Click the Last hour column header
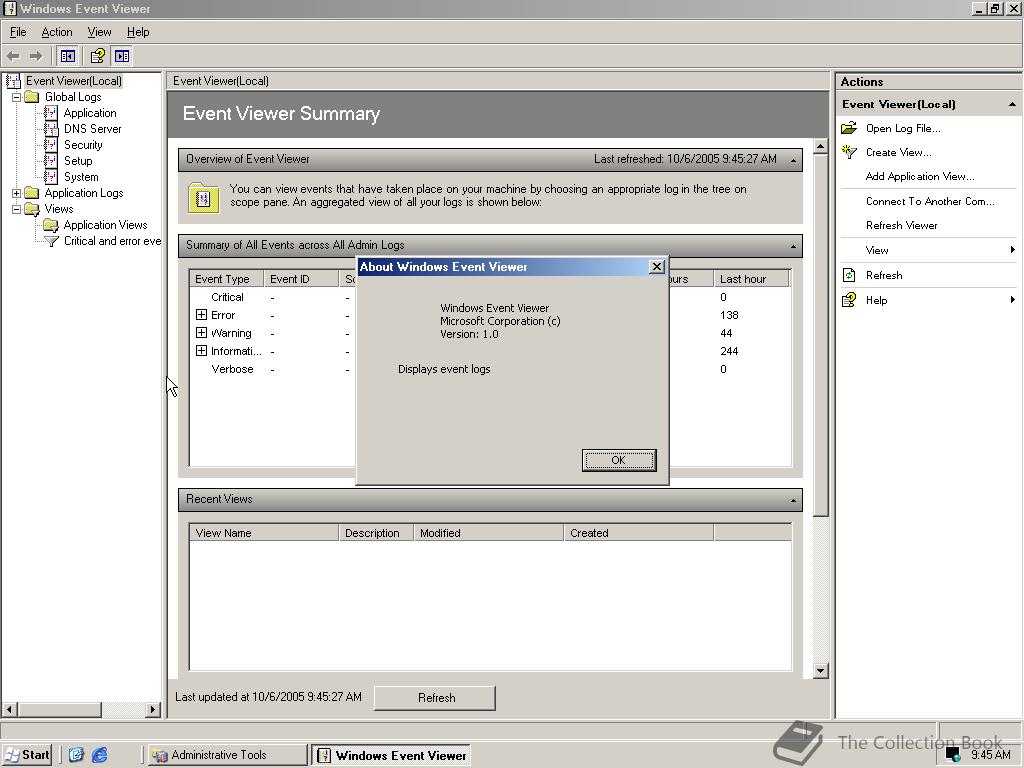 point(750,279)
